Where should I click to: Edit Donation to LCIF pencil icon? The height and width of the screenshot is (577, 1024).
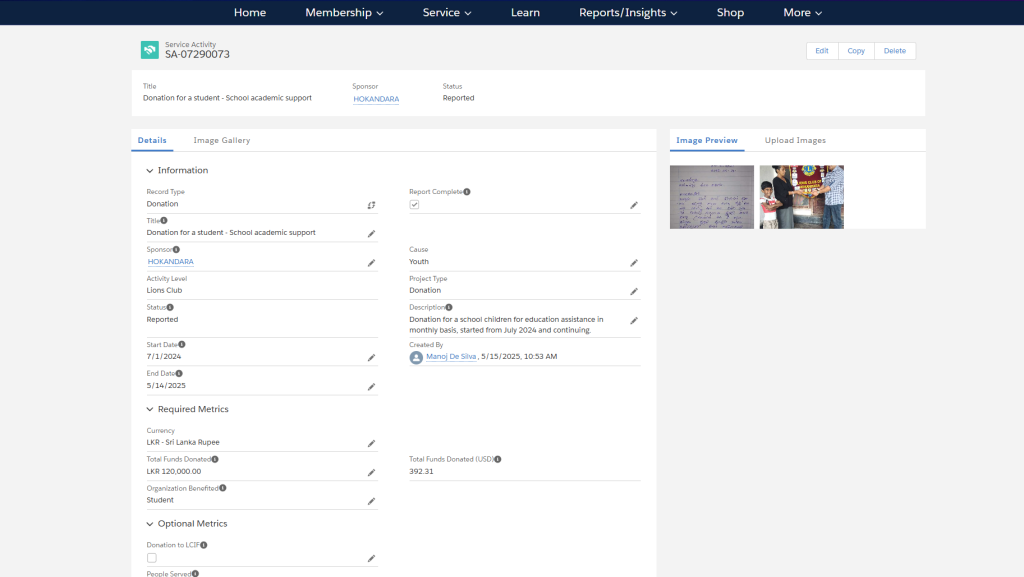click(x=371, y=559)
